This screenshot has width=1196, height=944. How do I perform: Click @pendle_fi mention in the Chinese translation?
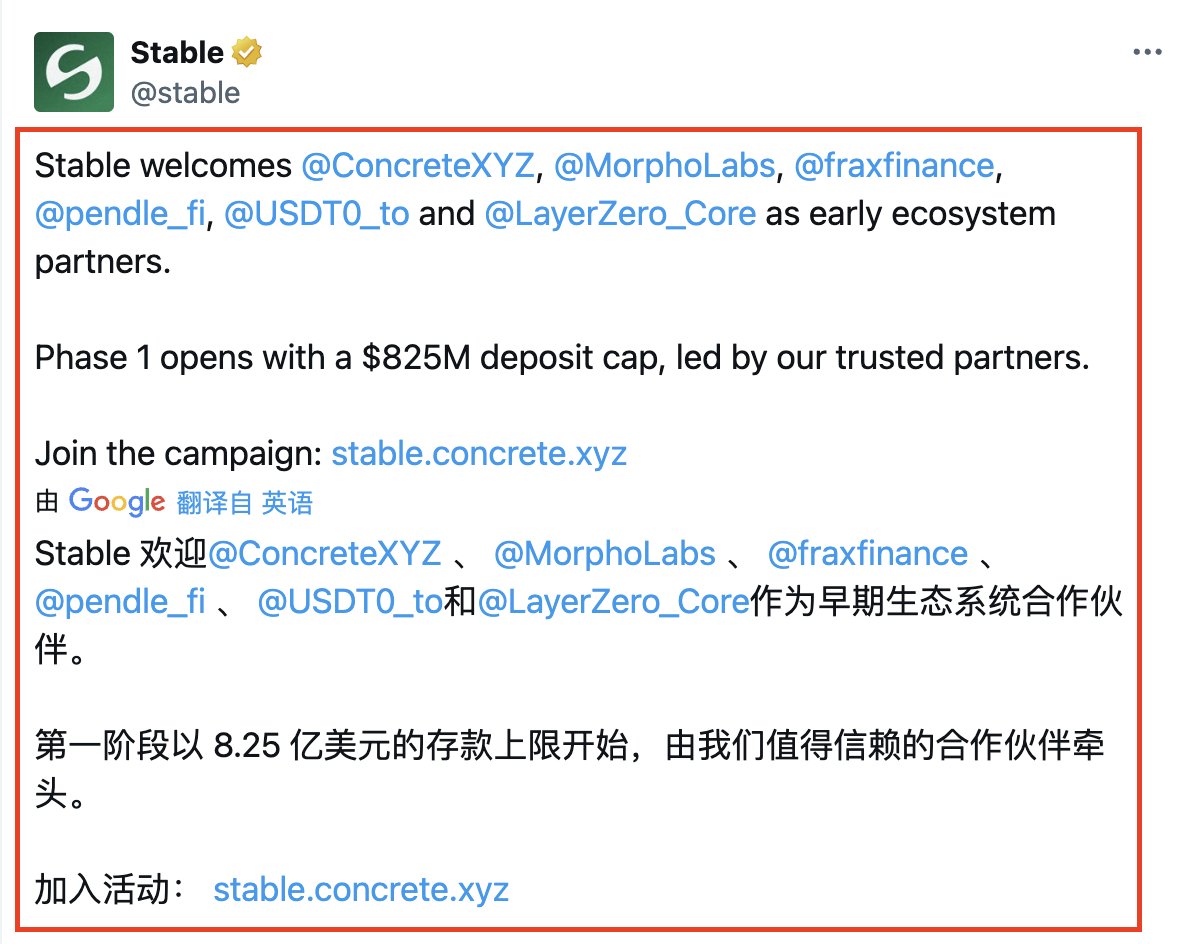click(x=120, y=602)
